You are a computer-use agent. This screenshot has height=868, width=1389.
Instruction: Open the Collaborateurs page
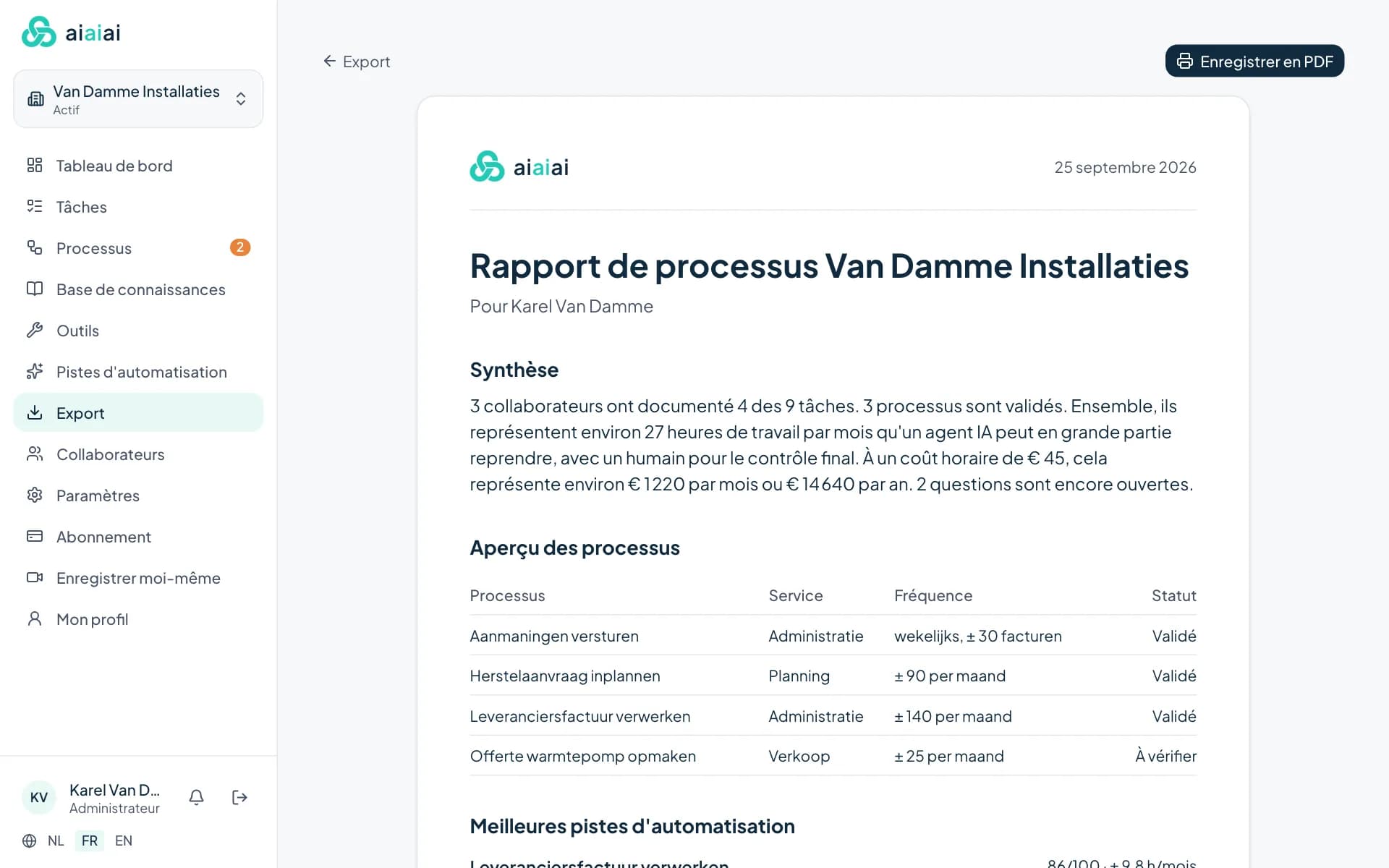click(138, 454)
